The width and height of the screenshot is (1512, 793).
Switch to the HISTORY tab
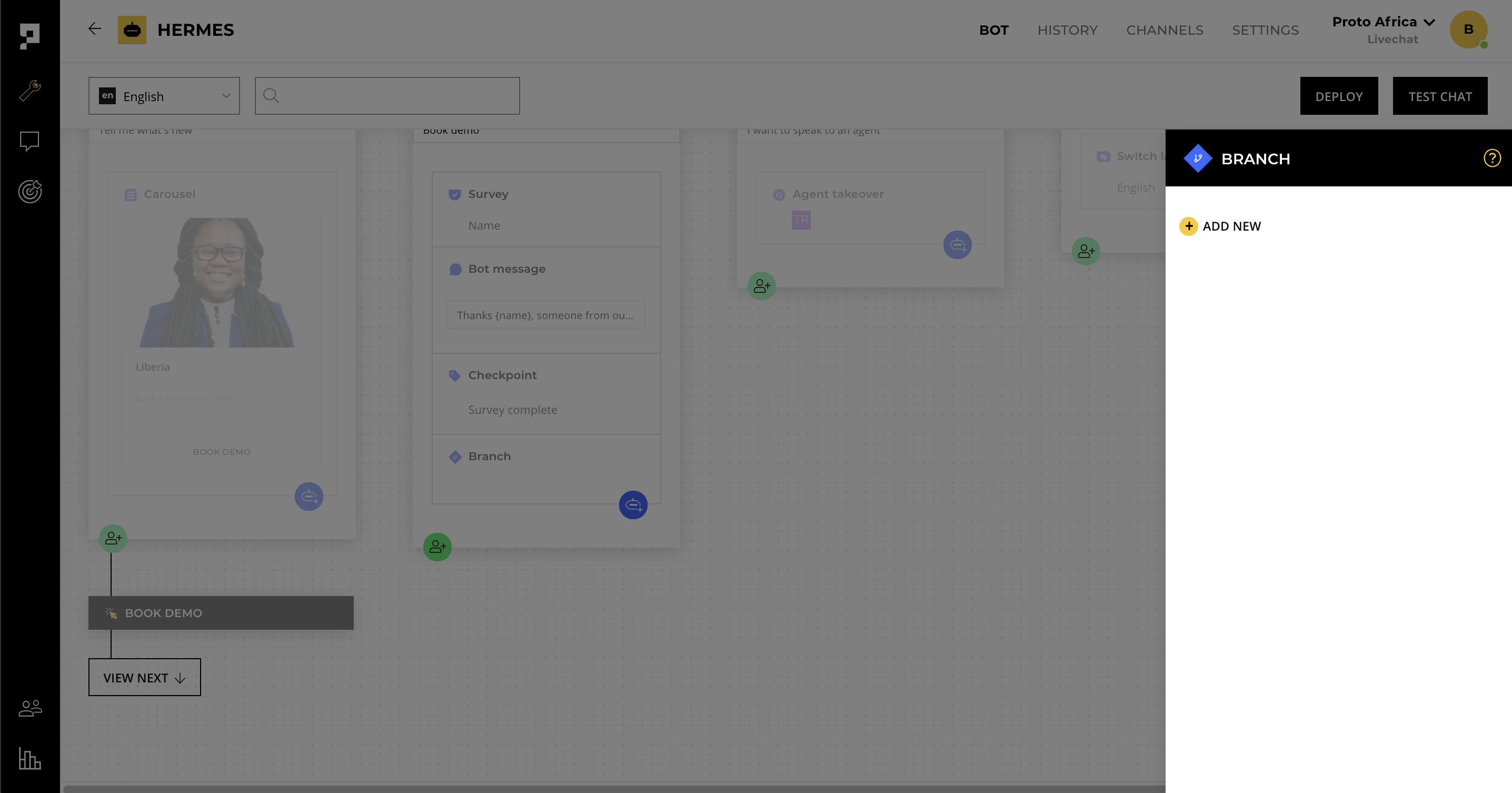coord(1067,30)
